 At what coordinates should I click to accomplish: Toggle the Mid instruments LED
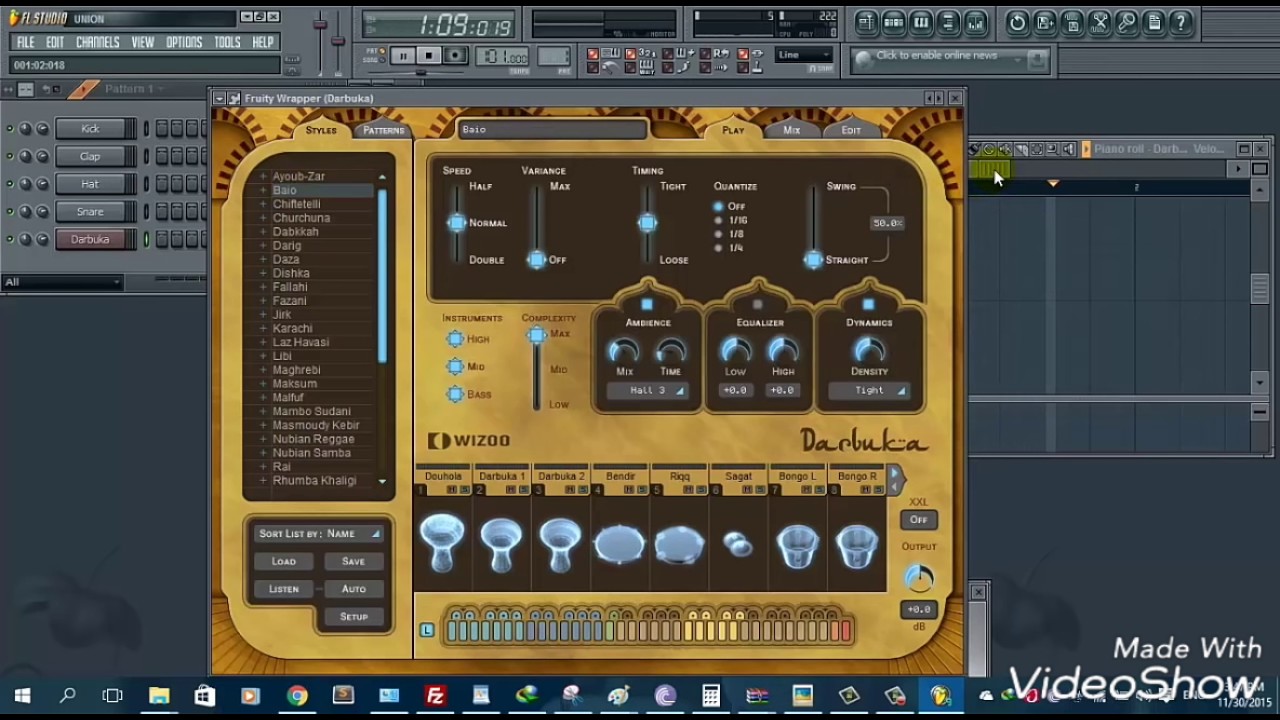(x=455, y=367)
